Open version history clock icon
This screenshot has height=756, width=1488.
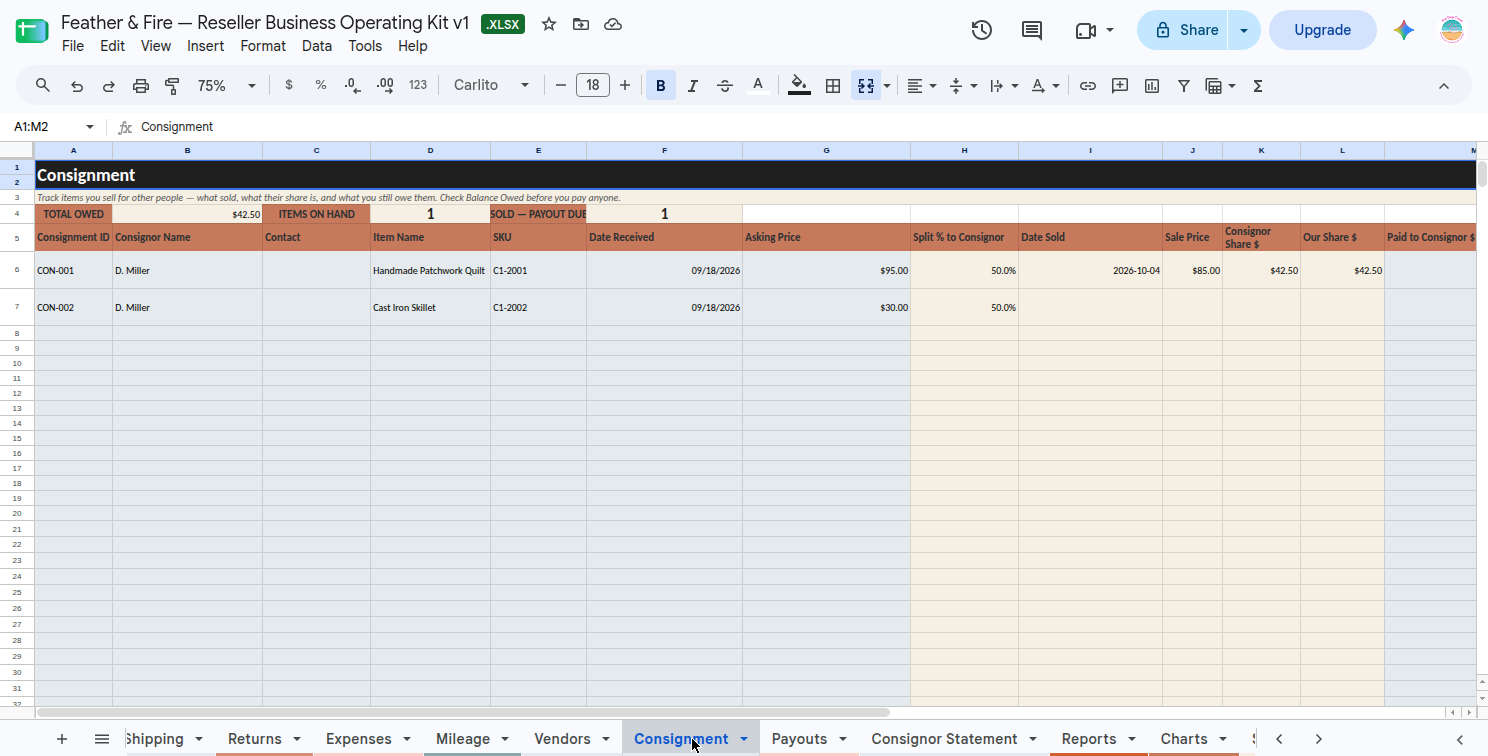[x=982, y=30]
